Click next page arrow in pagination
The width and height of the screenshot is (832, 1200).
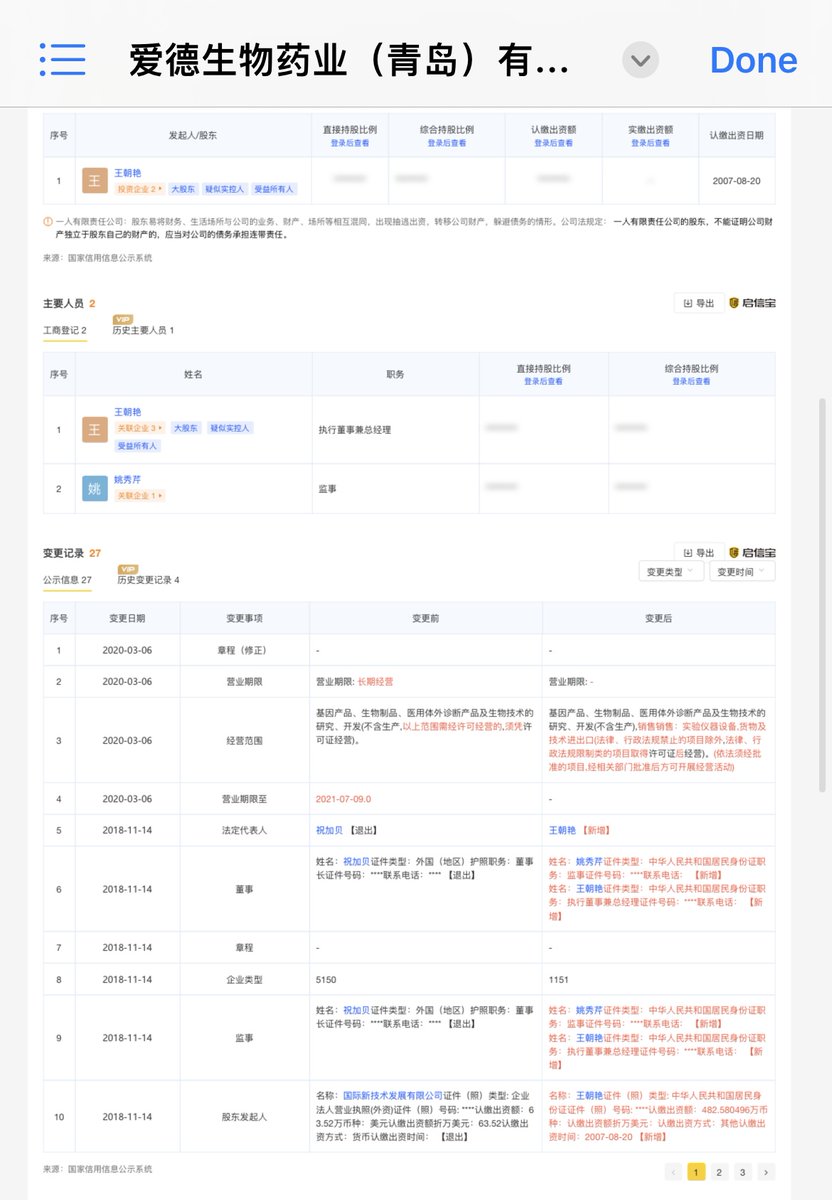(x=766, y=1172)
